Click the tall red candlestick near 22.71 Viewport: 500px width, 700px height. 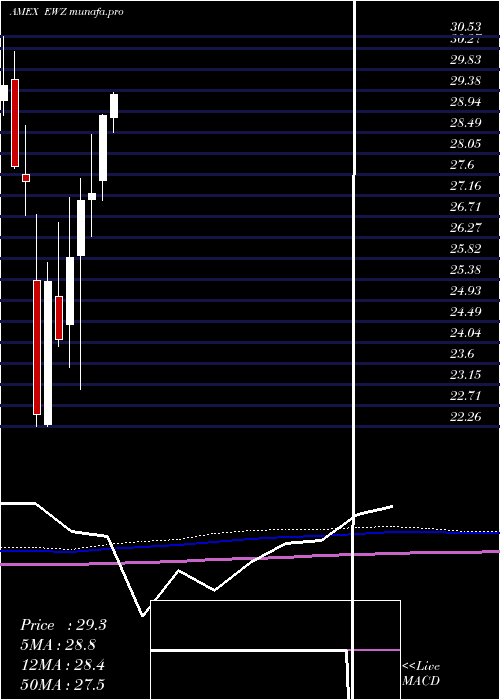point(37,347)
